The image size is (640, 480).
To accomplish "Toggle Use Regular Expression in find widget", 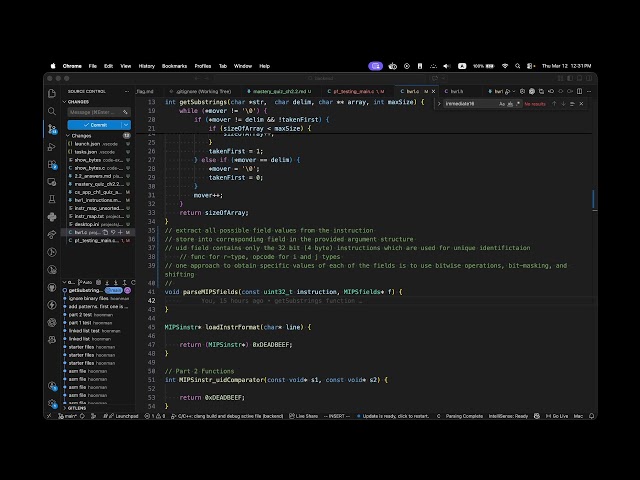I will (518, 104).
